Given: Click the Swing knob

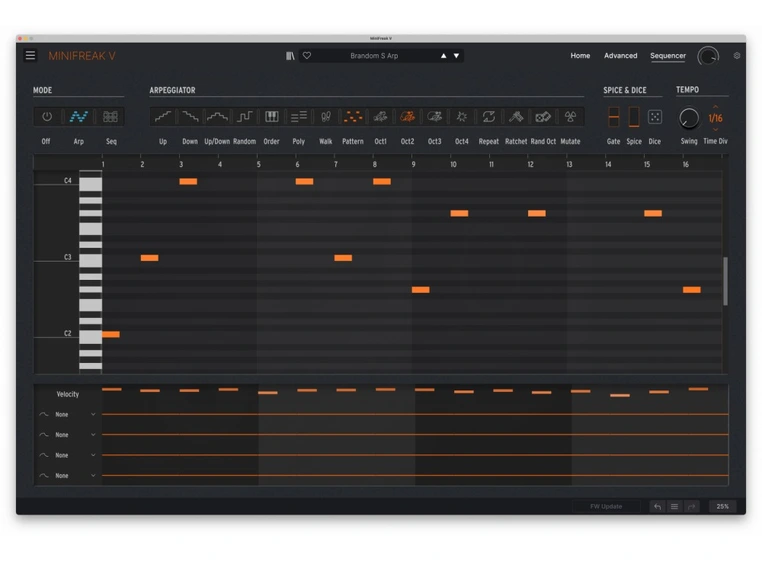Looking at the screenshot, I should point(689,118).
